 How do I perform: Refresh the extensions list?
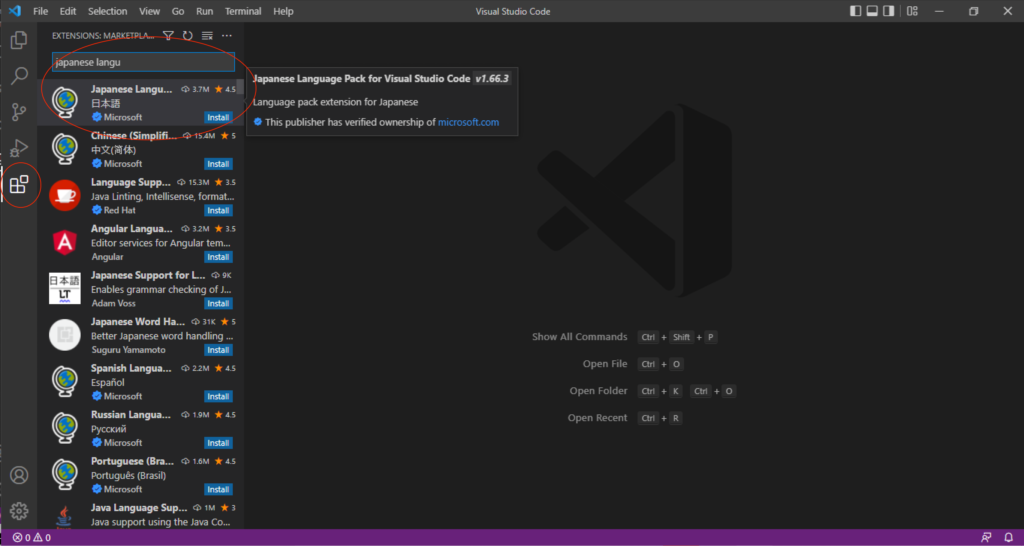[x=187, y=35]
